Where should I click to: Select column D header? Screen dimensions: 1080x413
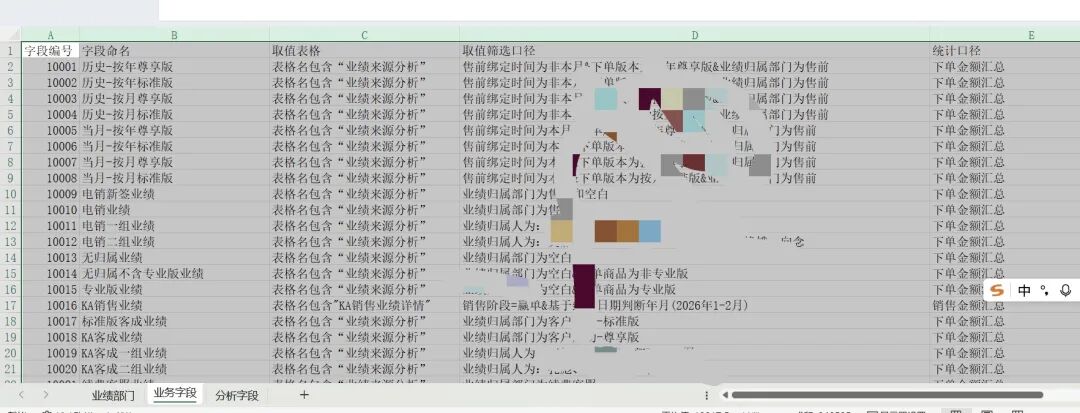coord(694,35)
